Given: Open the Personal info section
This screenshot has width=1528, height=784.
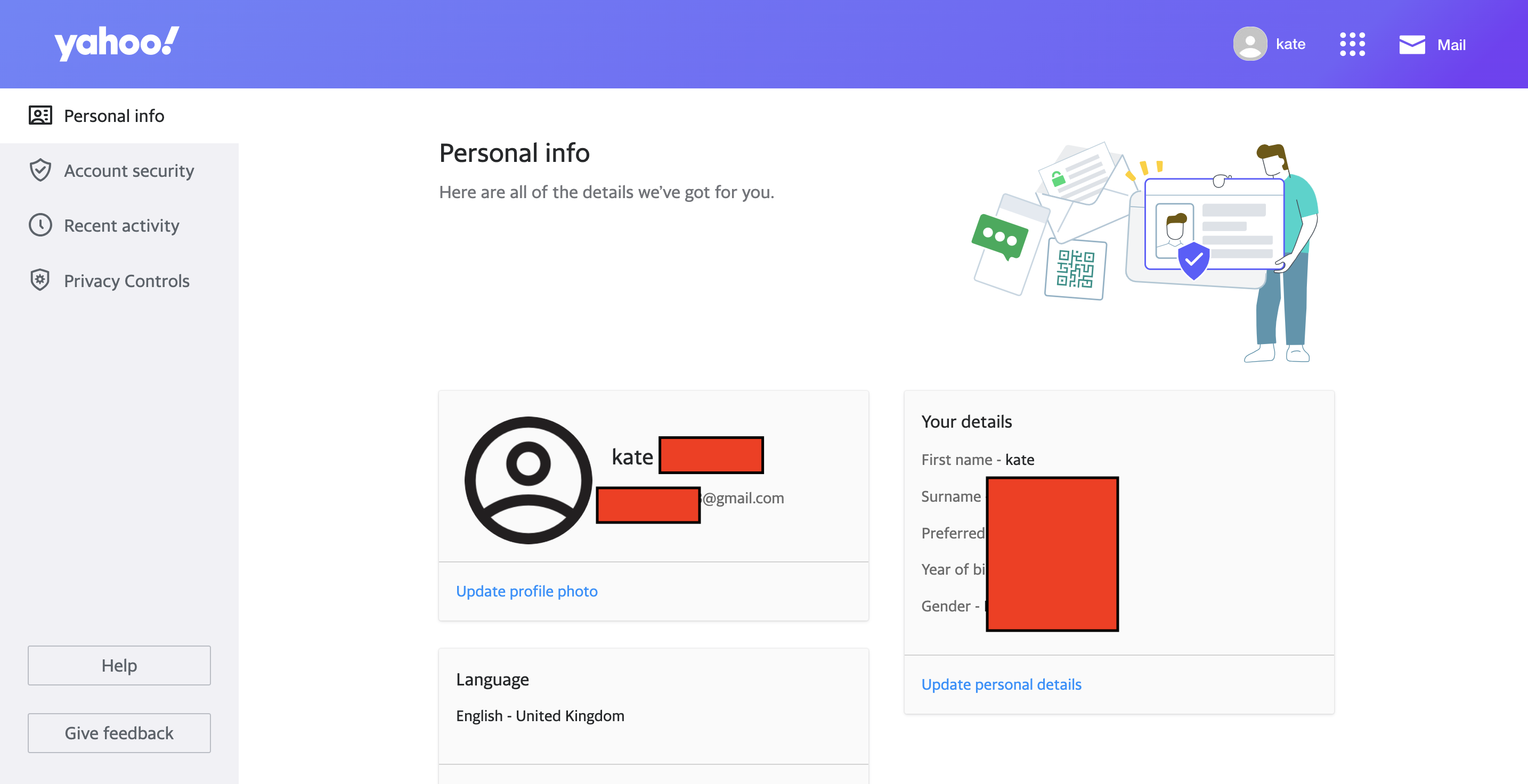Looking at the screenshot, I should click(114, 116).
